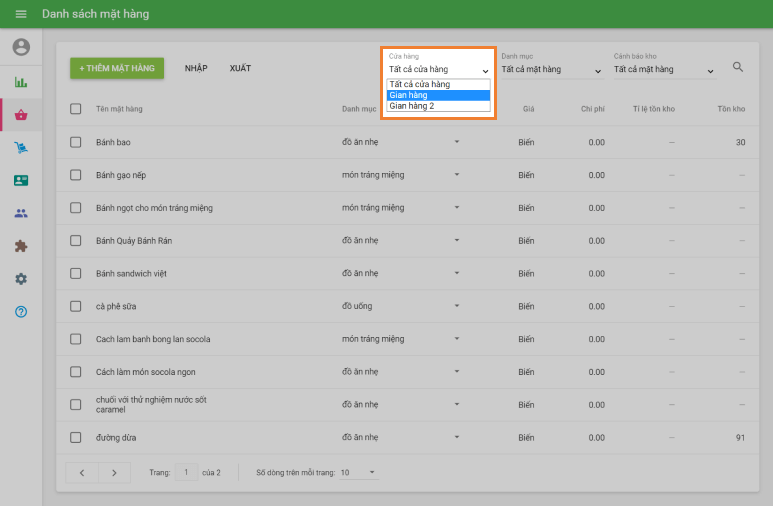Check the box next to cà phê sữa
The height and width of the screenshot is (506, 773).
click(x=76, y=306)
